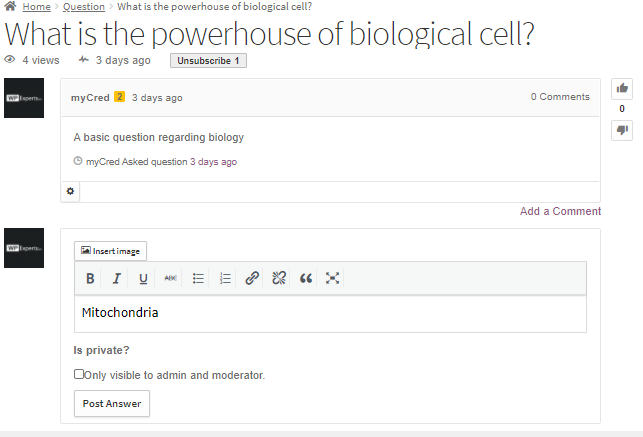Viewport: 643px width, 437px height.
Task: Click the Unsubscribe button
Action: [208, 61]
